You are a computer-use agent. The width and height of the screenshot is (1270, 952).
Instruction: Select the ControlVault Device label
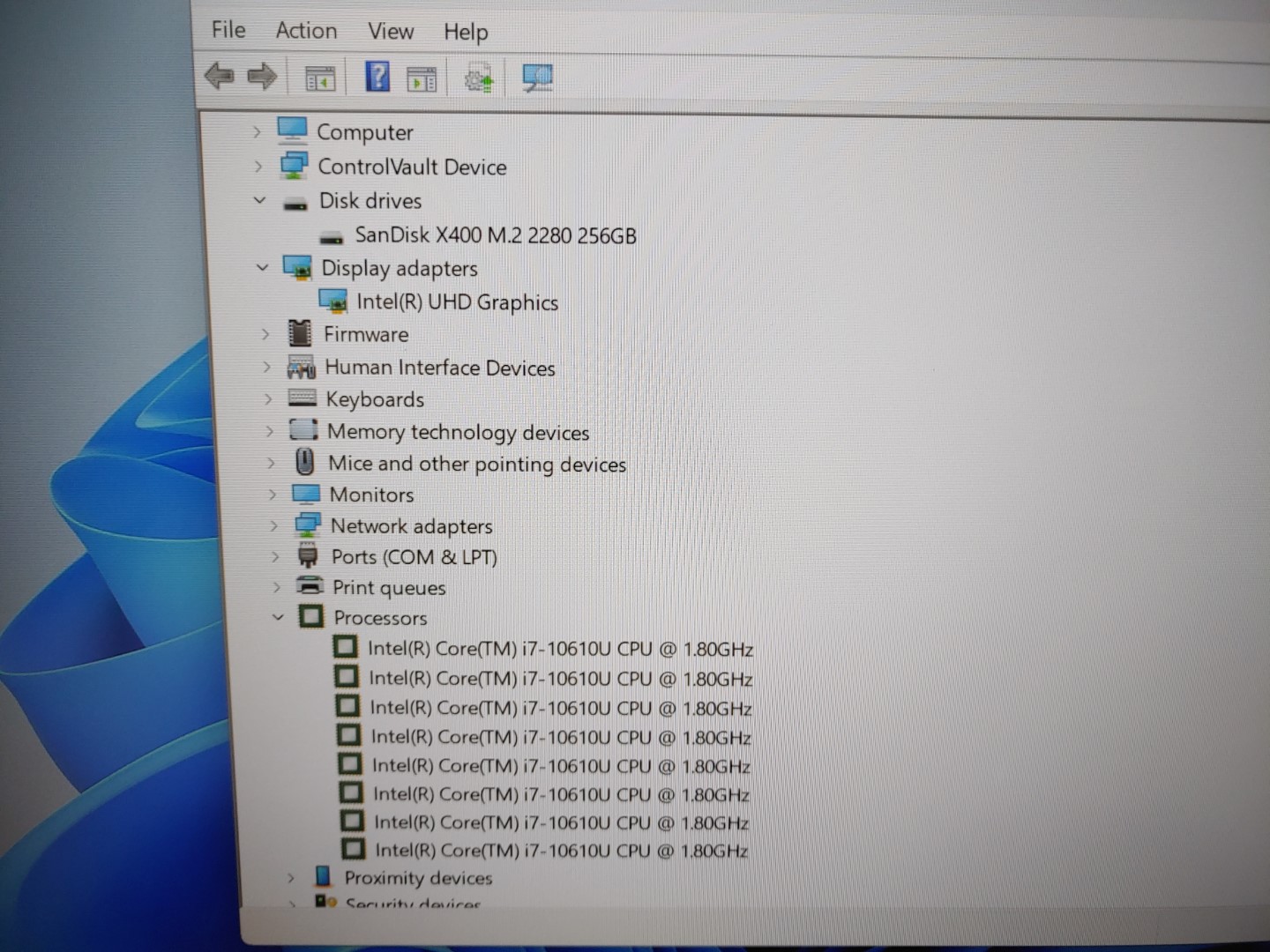(412, 167)
